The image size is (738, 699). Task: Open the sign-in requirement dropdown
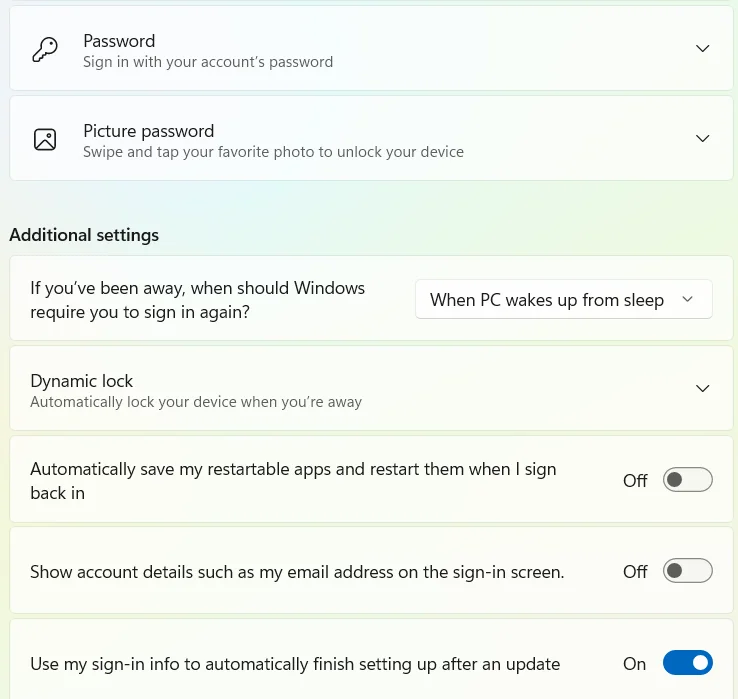tap(563, 299)
